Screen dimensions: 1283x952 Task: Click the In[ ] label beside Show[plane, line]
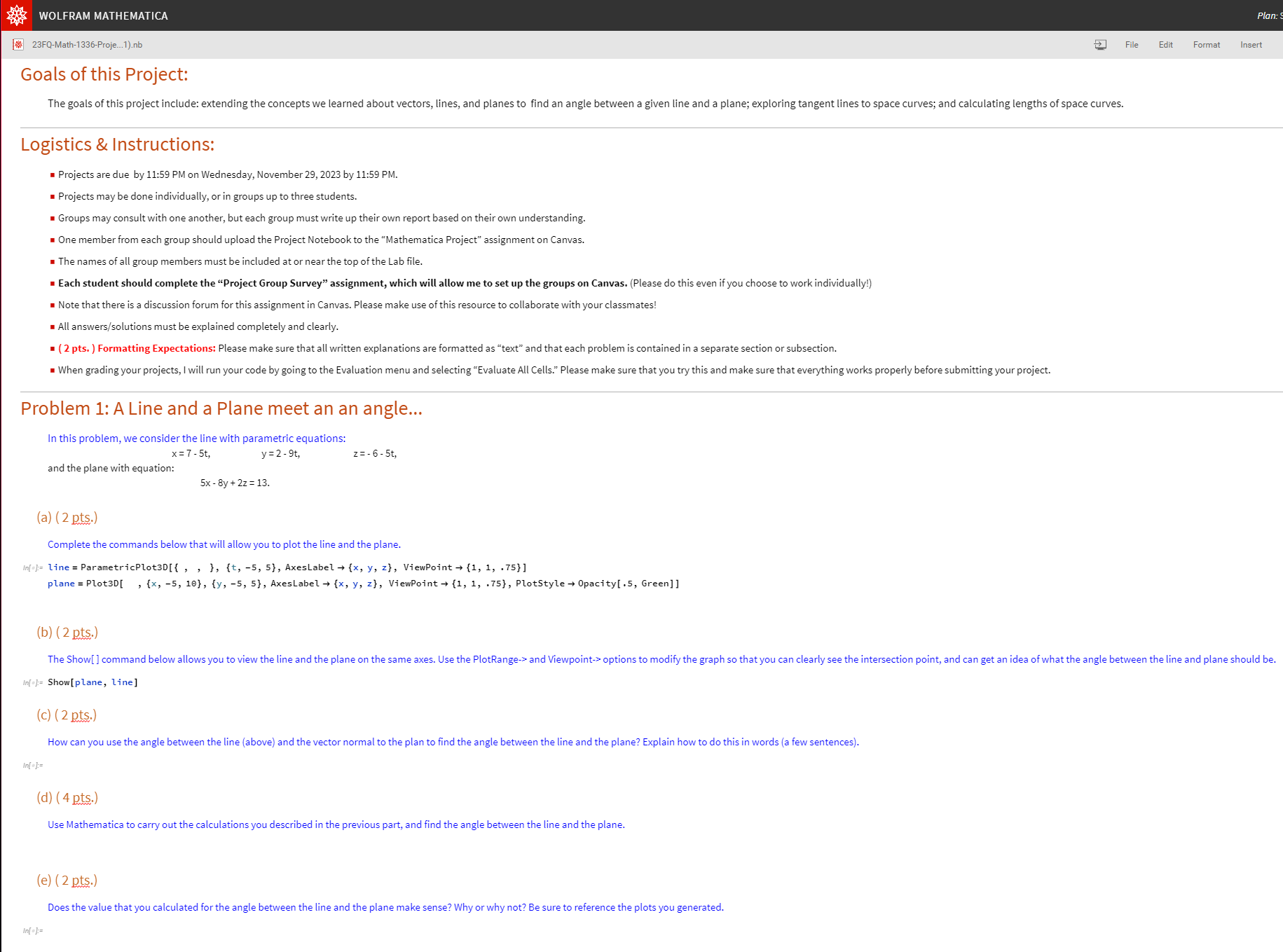pos(32,682)
